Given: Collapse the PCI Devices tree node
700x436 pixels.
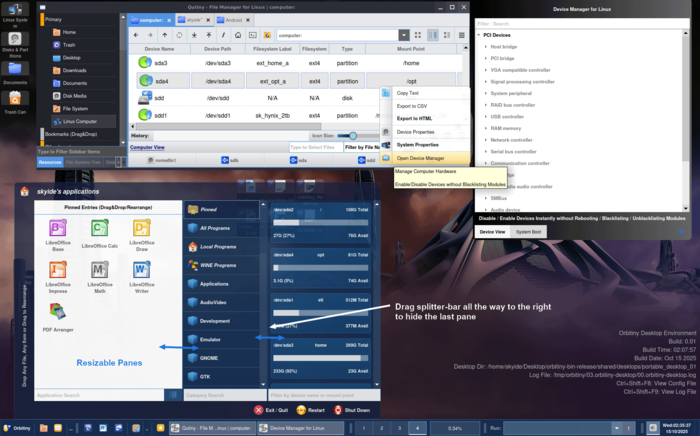Looking at the screenshot, I should (x=478, y=35).
